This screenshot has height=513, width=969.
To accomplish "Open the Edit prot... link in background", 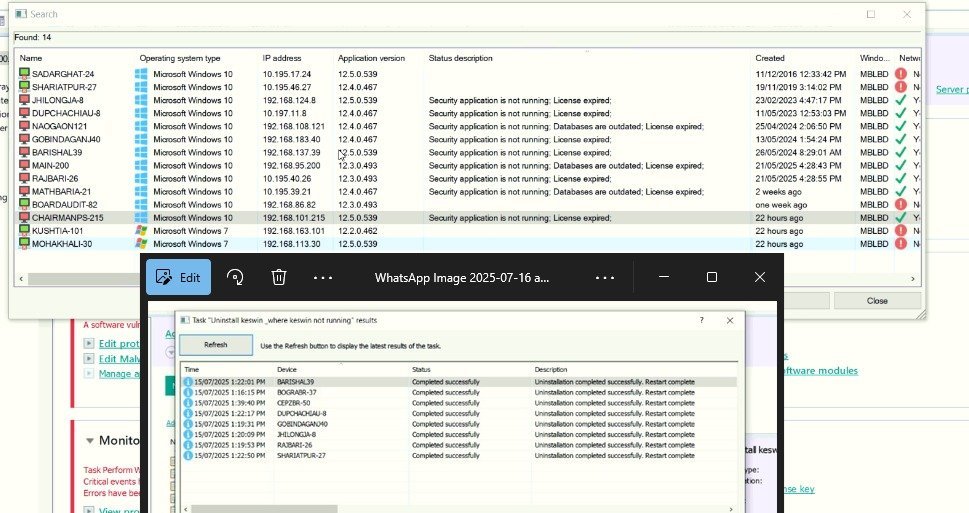I will pyautogui.click(x=119, y=344).
